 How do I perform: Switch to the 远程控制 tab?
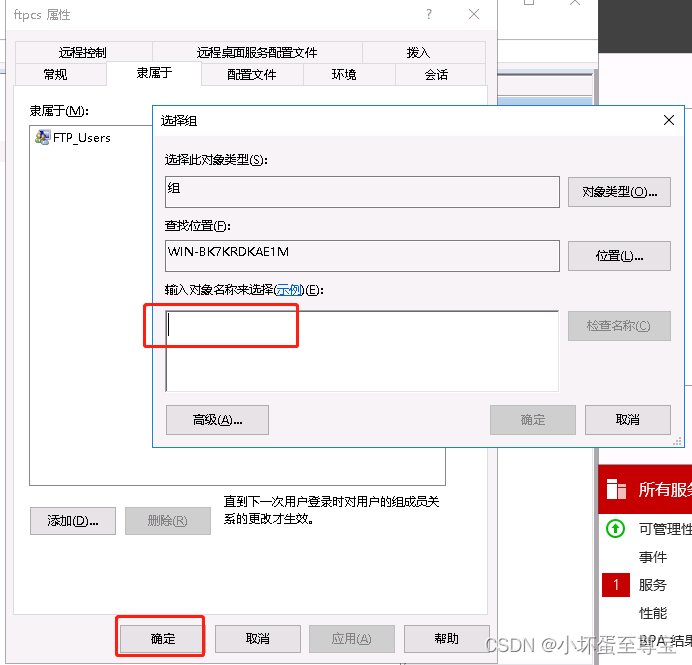point(83,52)
